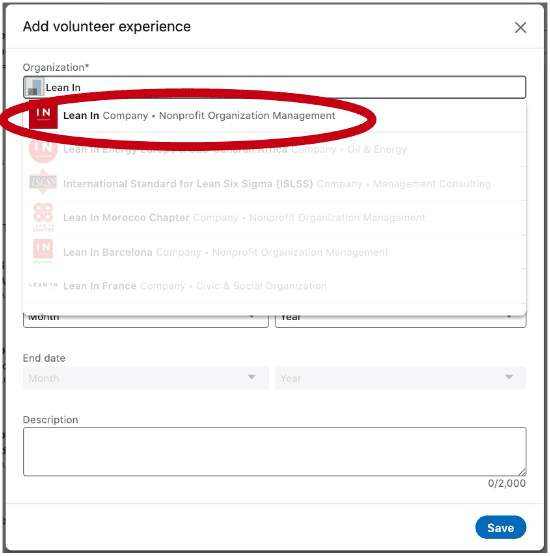The width and height of the screenshot is (550, 556).
Task: Click the ISLSS organization logo
Action: coord(43,183)
